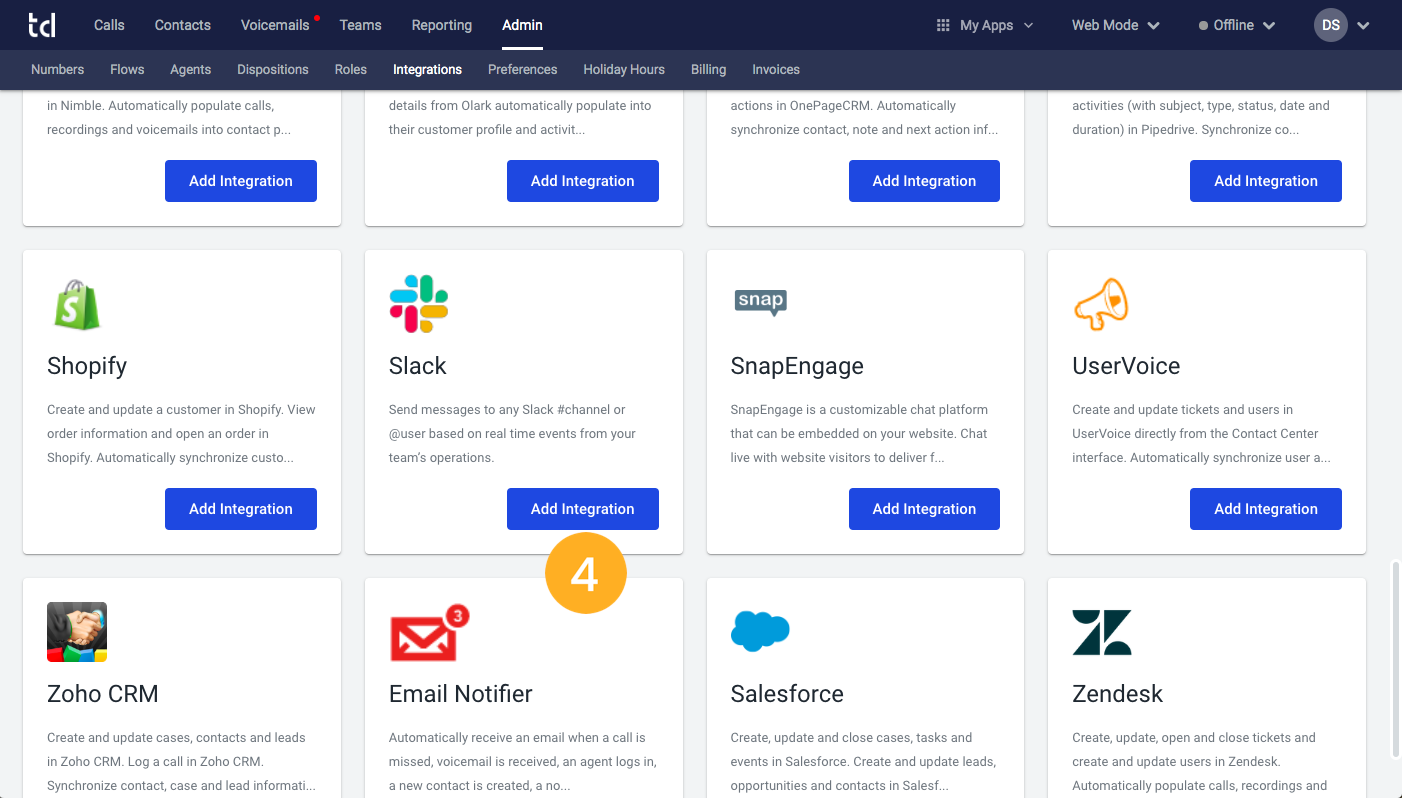Click the Talkdesk logo icon
Viewport: 1402px width, 798px height.
point(42,25)
